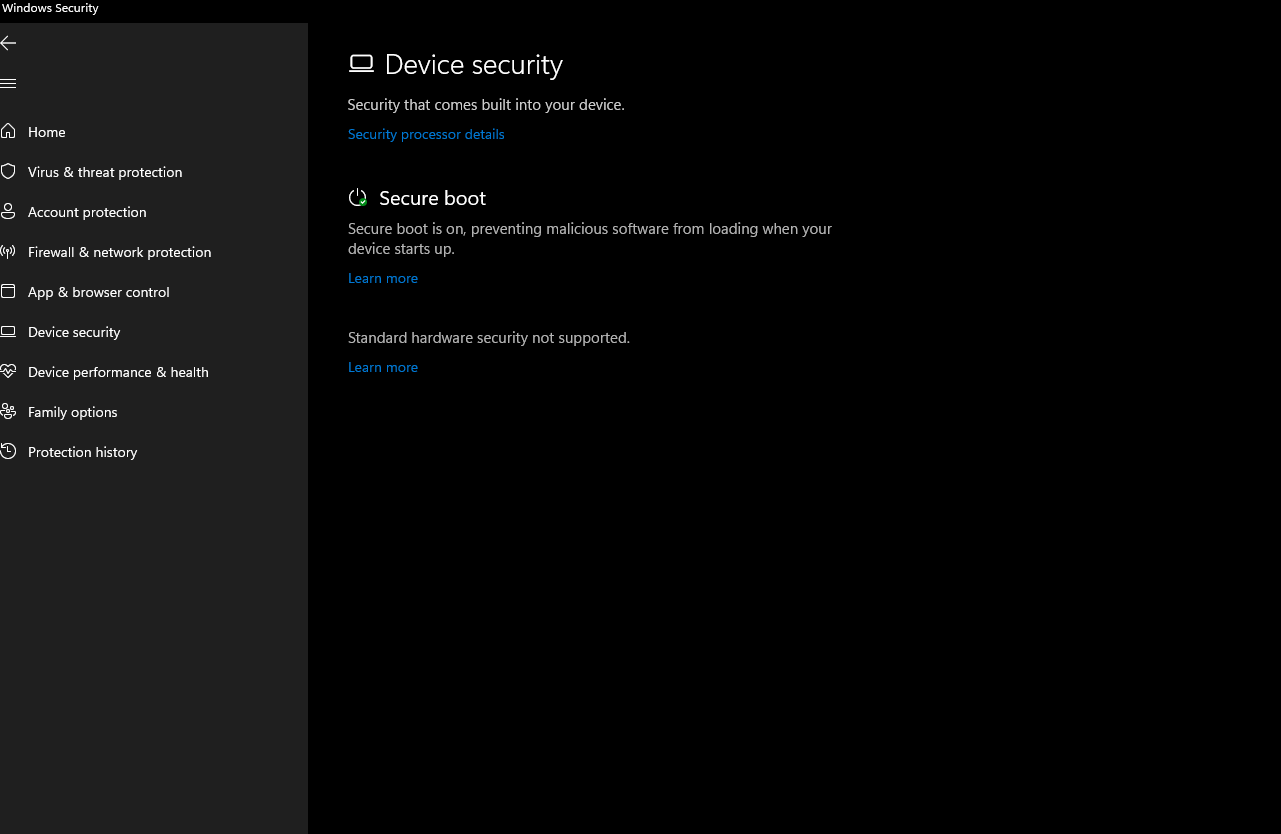
Task: Click the shield icon for Virus protection
Action: pos(8,171)
